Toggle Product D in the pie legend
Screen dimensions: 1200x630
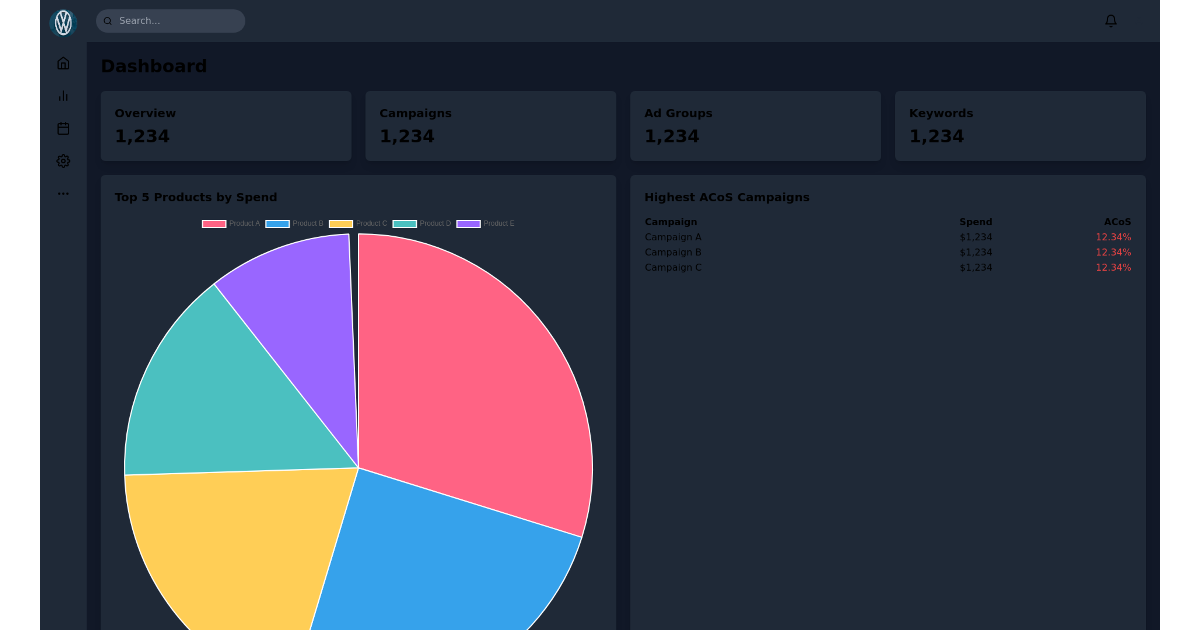click(420, 223)
